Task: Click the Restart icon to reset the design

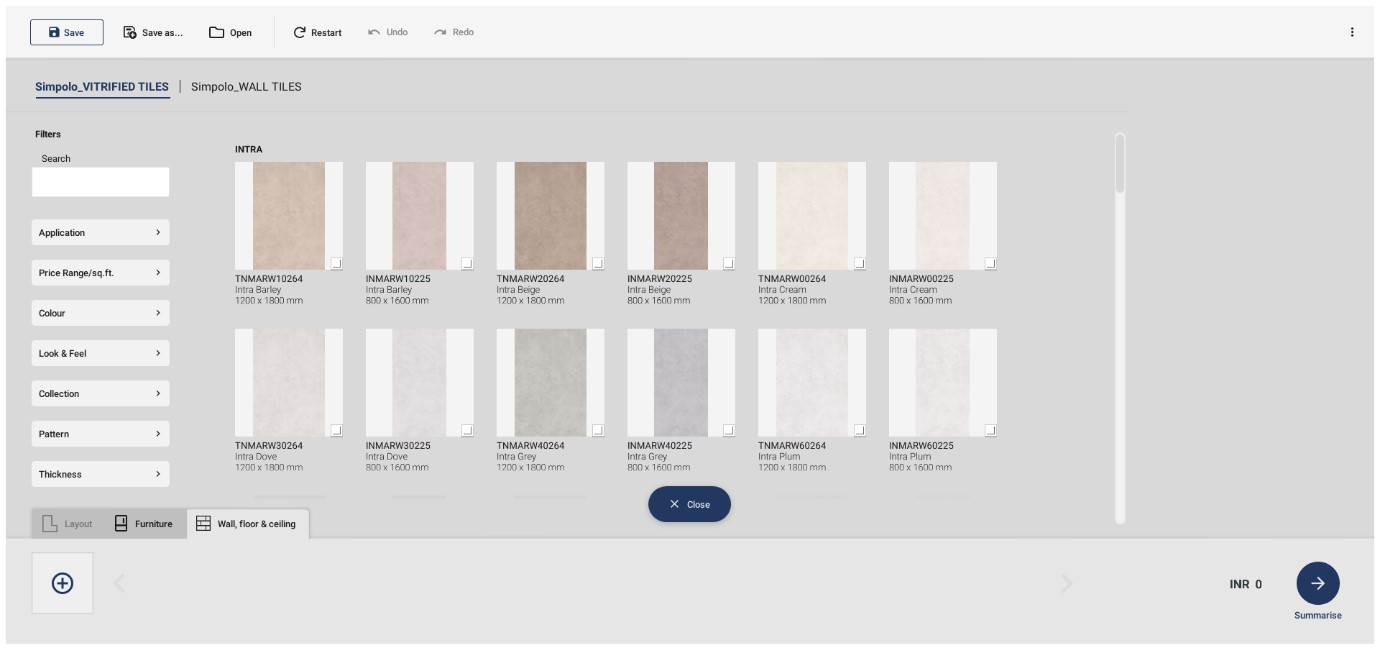Action: (x=300, y=31)
